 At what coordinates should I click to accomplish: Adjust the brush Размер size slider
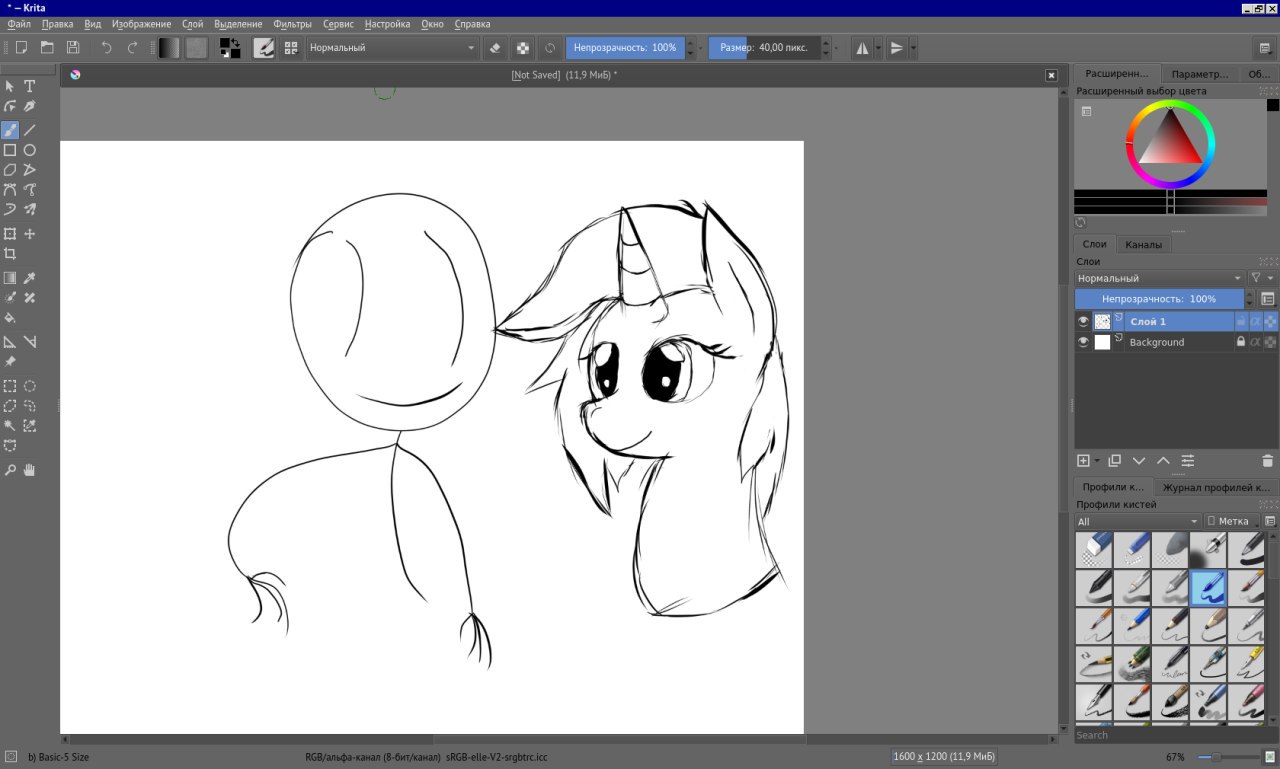(765, 47)
